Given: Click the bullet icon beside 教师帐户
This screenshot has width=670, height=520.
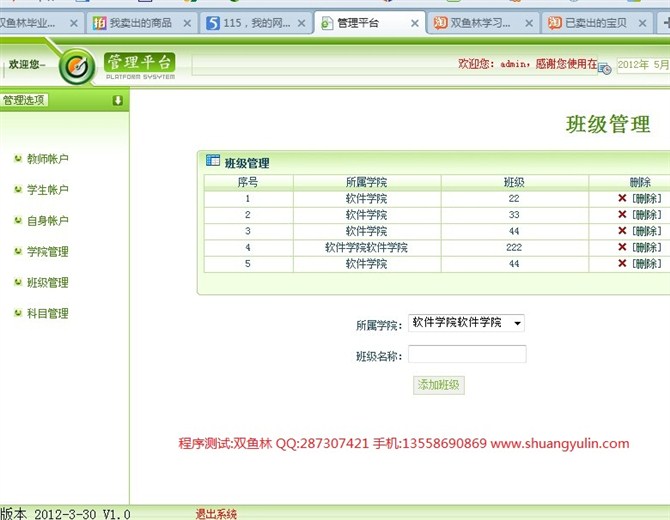Looking at the screenshot, I should (18, 159).
